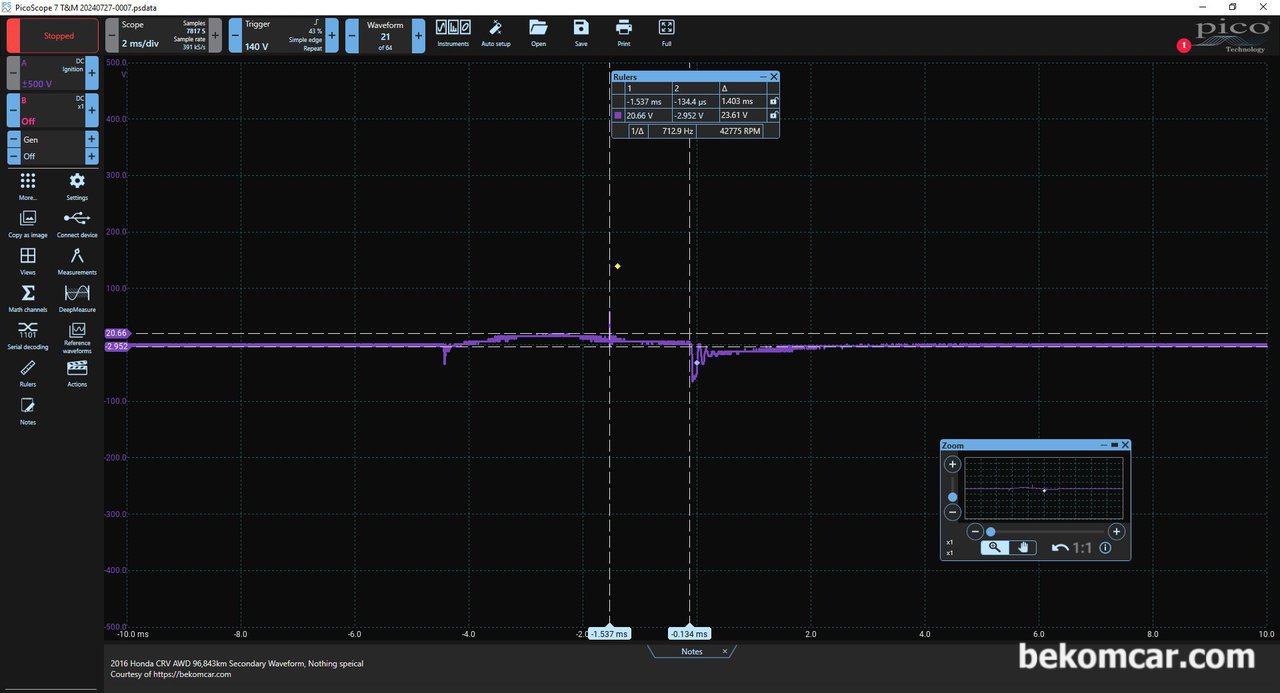Viewport: 1280px width, 693px height.
Task: Adjust the horizontal zoom slider
Action: click(990, 532)
